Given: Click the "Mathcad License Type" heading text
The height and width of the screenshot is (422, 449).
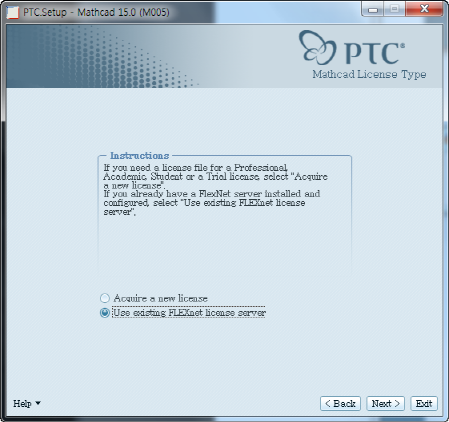Looking at the screenshot, I should [369, 74].
